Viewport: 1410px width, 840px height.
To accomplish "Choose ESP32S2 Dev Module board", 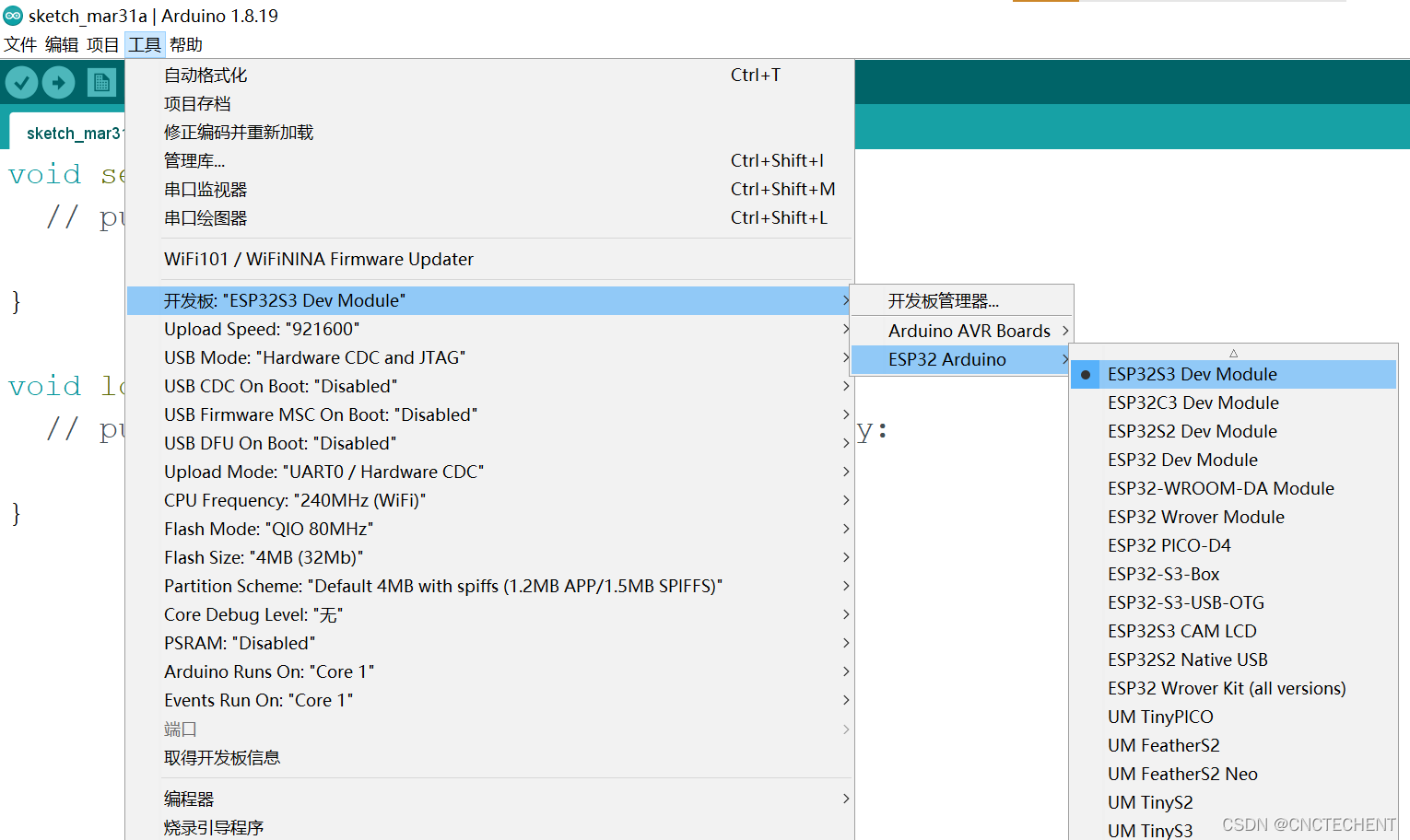I will (1233, 431).
